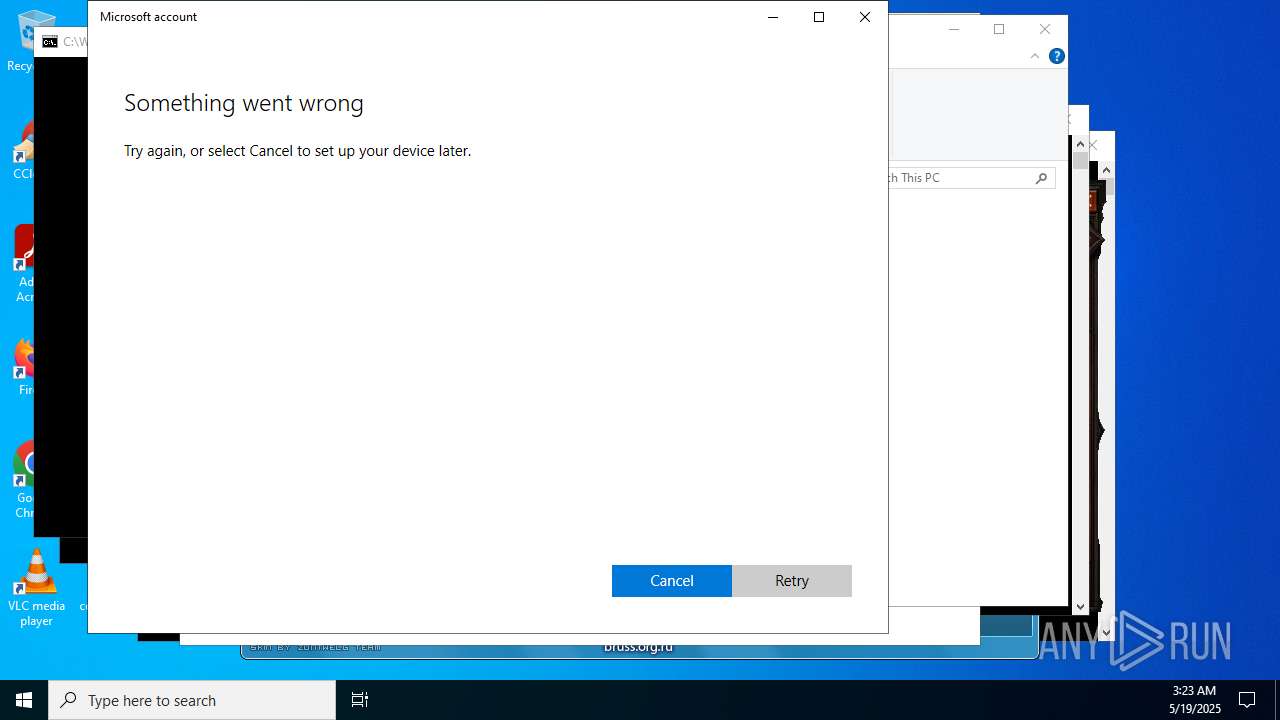
Task: Minimize the File Explorer window
Action: tap(954, 29)
